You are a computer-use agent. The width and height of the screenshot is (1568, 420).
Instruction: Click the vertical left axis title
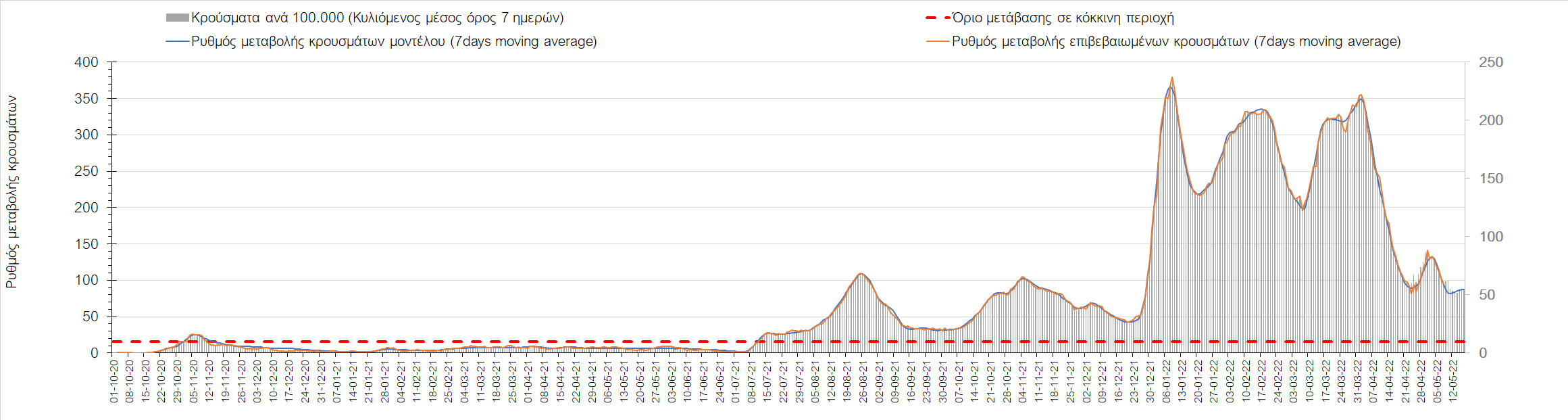click(x=11, y=192)
